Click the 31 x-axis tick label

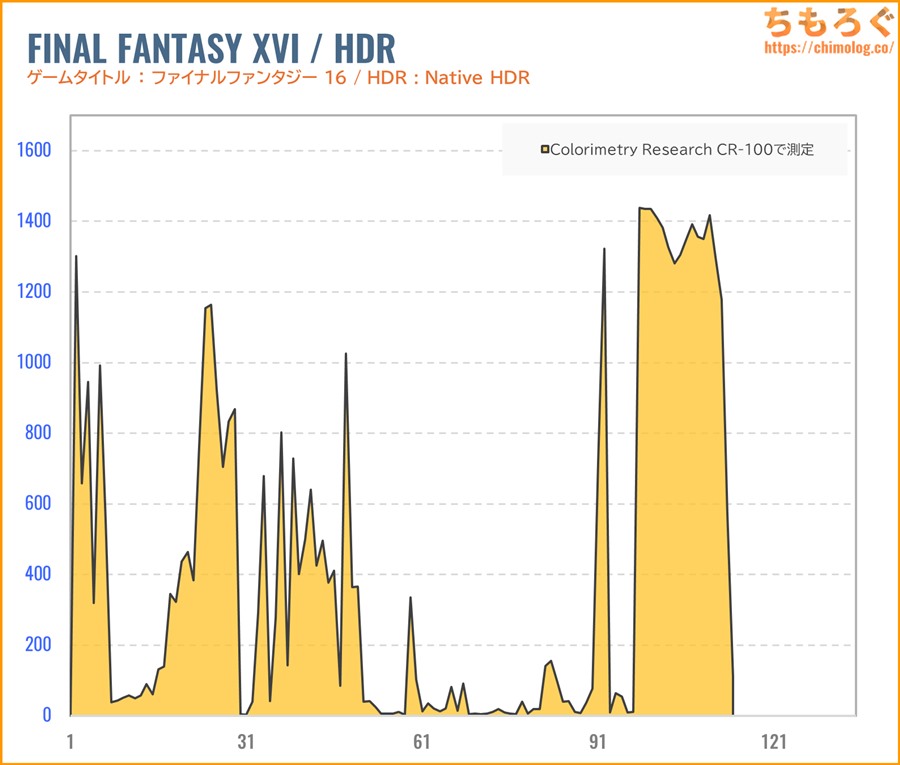[246, 742]
